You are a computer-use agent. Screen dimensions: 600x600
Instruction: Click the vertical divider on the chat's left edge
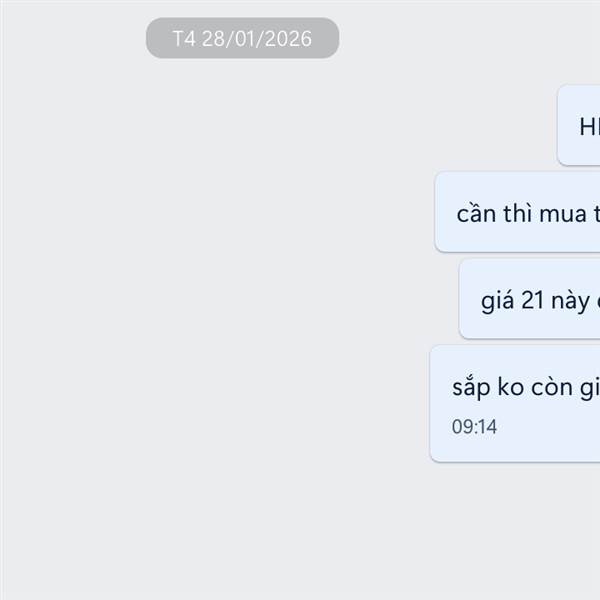click(2, 300)
